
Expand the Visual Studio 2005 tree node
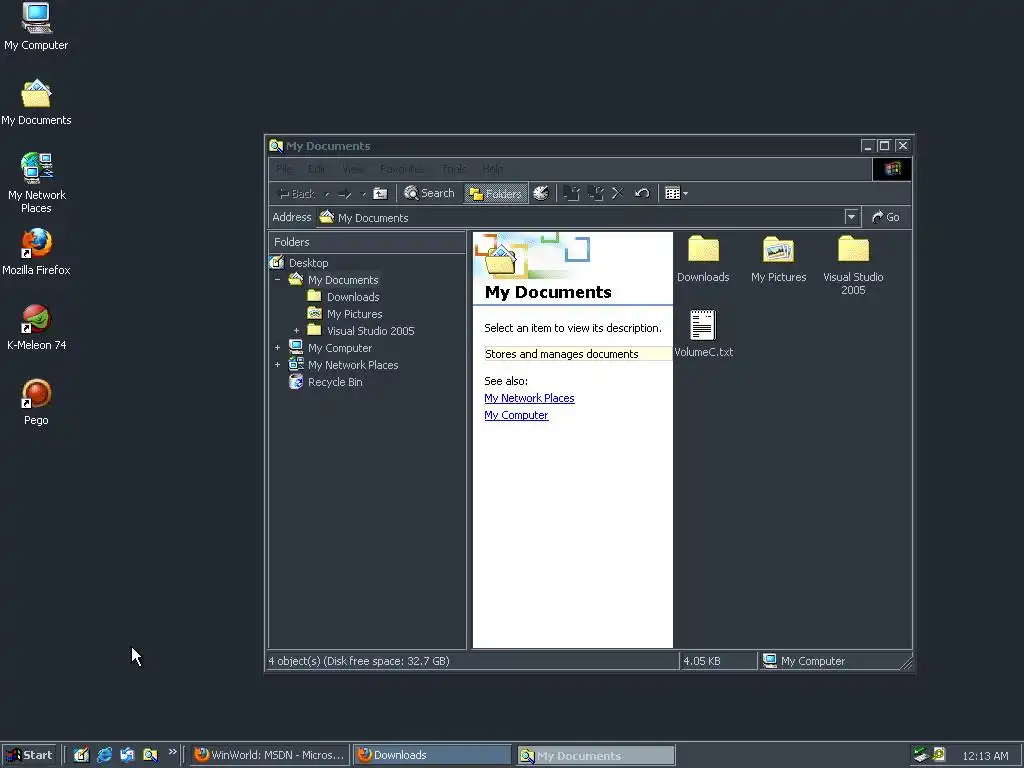pos(296,330)
